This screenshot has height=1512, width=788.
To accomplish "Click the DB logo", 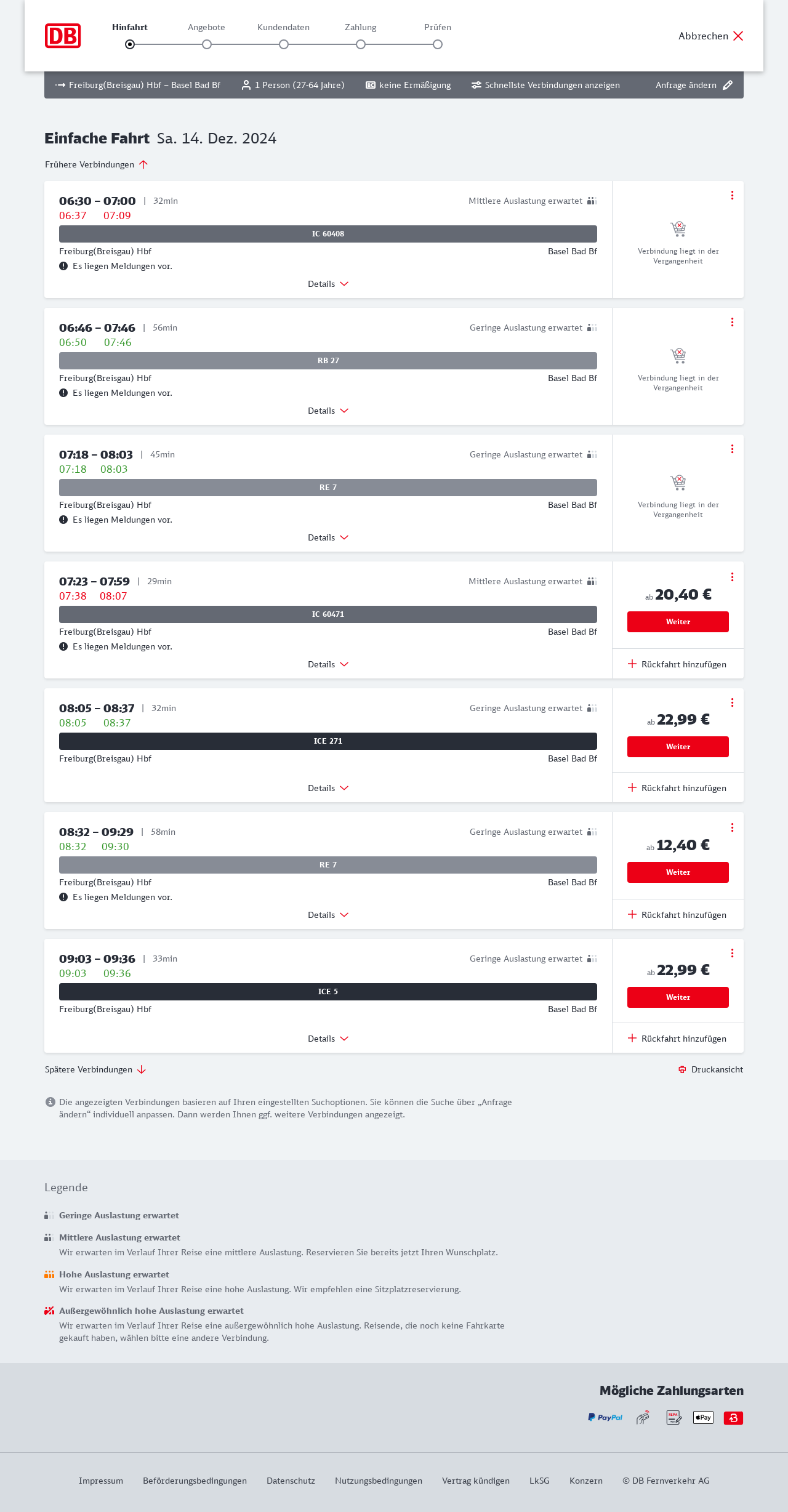I will (x=63, y=36).
